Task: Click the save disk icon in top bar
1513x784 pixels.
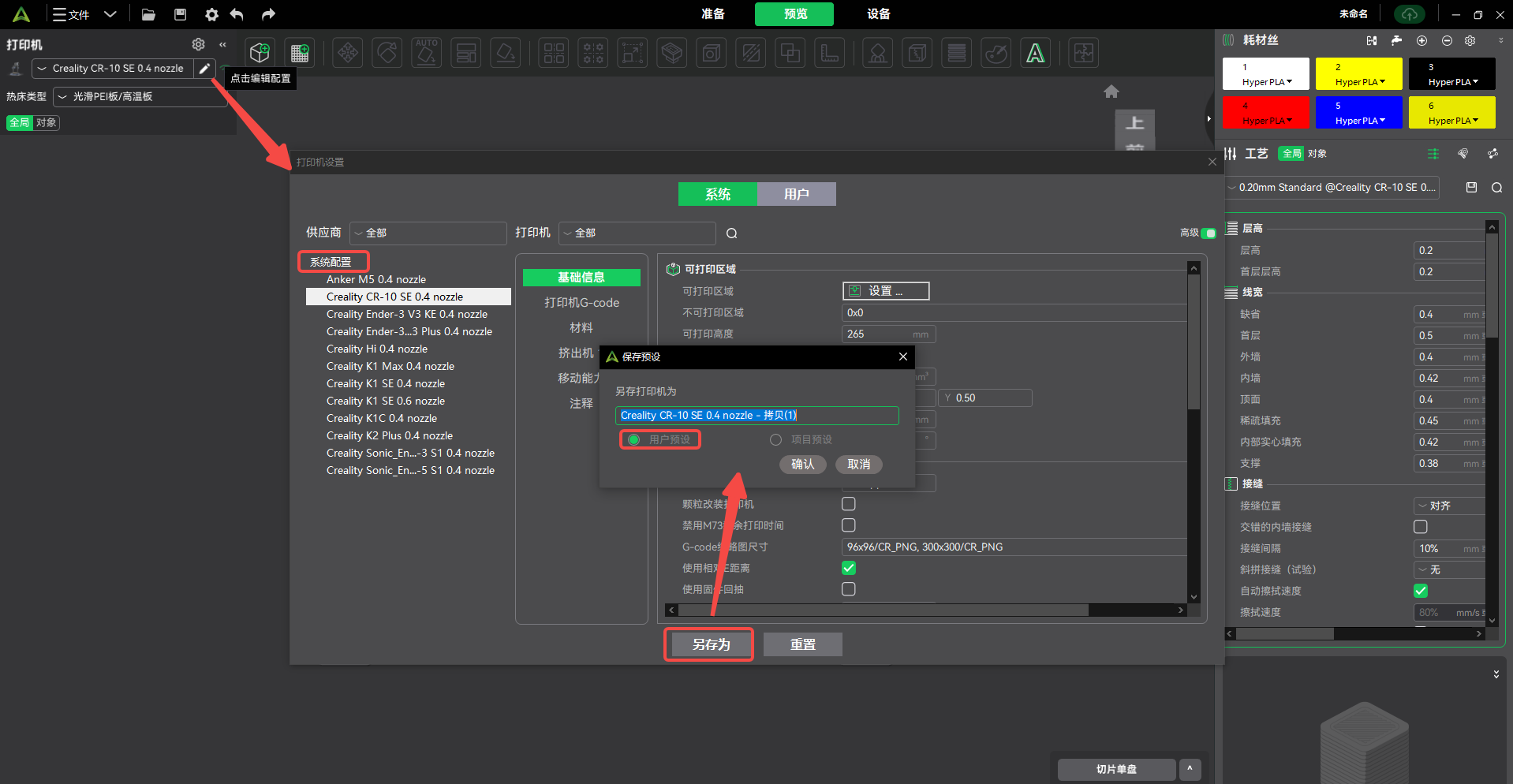Action: tap(180, 14)
